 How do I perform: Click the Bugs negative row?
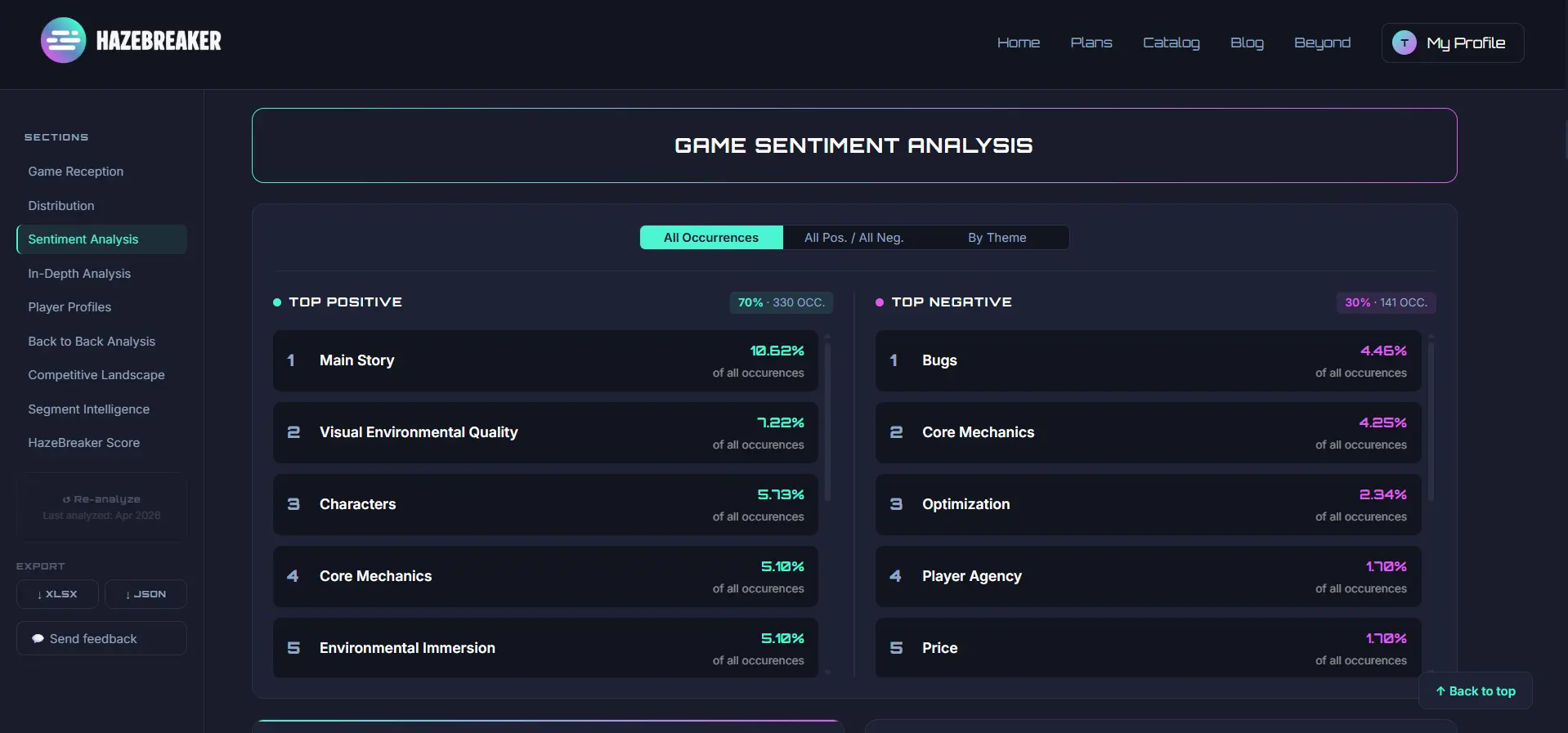pos(1148,360)
